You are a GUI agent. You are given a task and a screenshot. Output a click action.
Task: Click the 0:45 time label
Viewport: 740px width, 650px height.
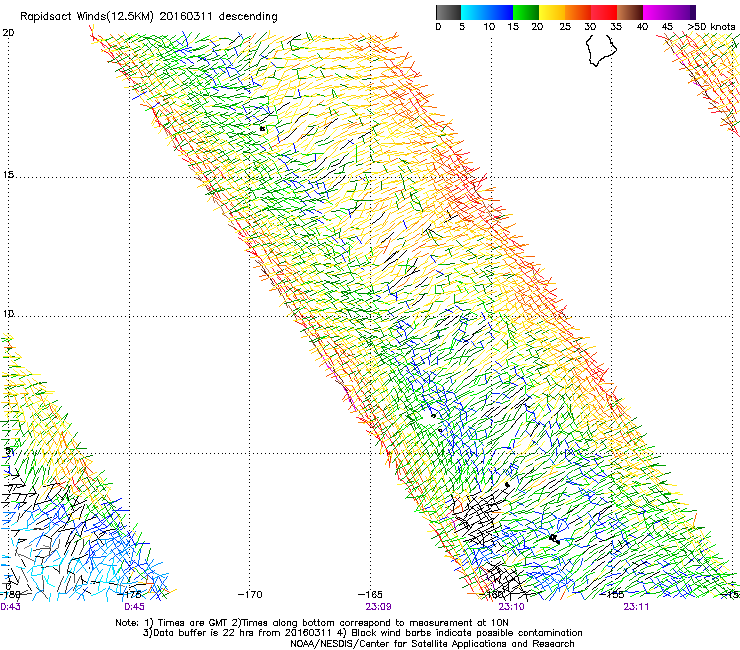point(135,607)
